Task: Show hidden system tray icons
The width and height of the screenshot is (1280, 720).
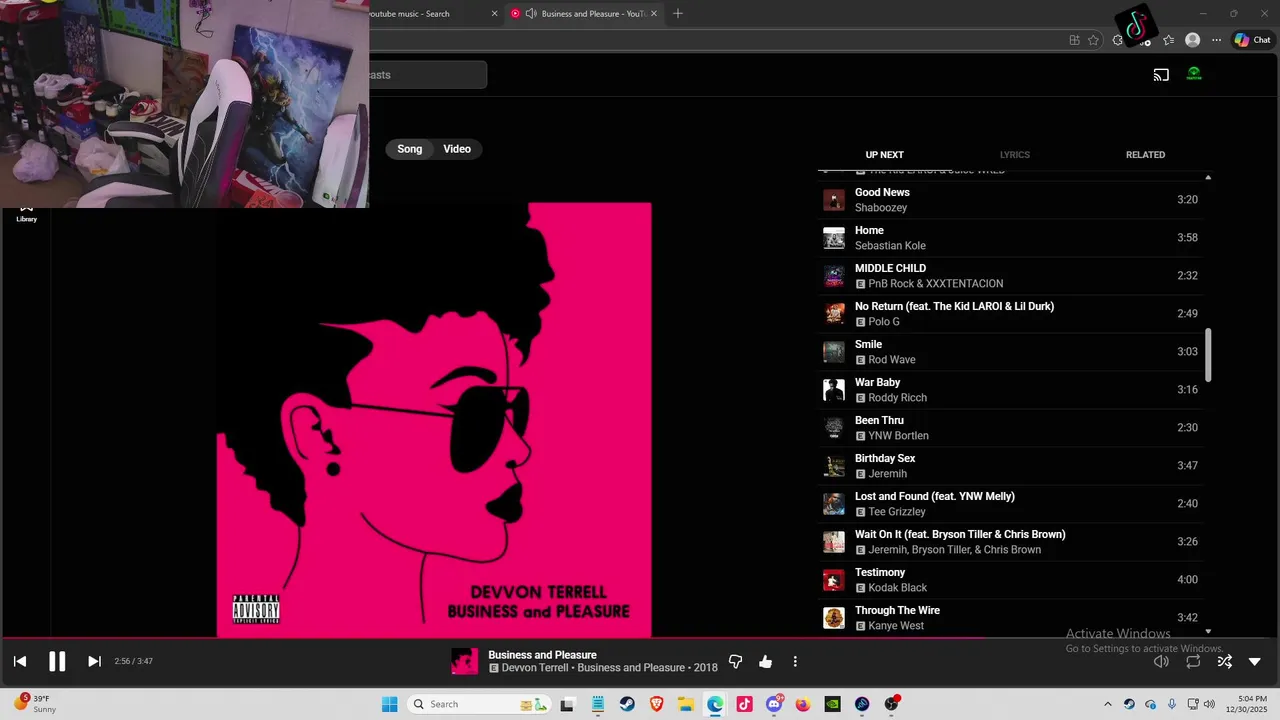Action: pos(1107,704)
